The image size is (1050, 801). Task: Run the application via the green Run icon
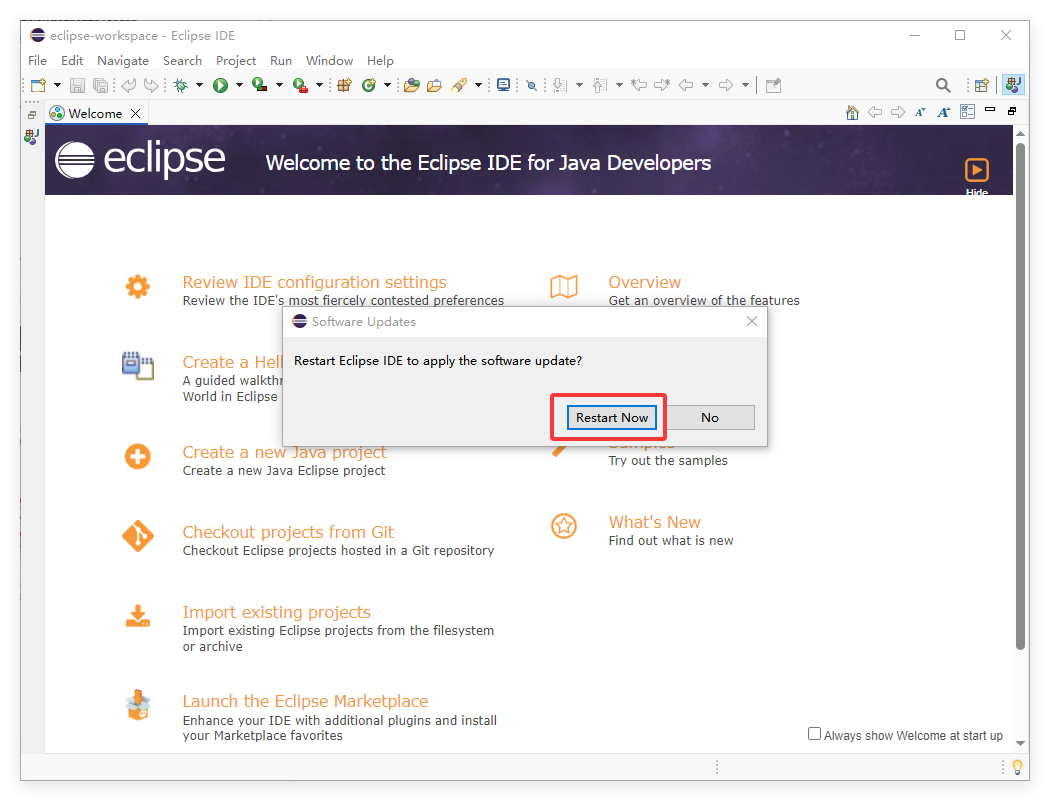[220, 85]
